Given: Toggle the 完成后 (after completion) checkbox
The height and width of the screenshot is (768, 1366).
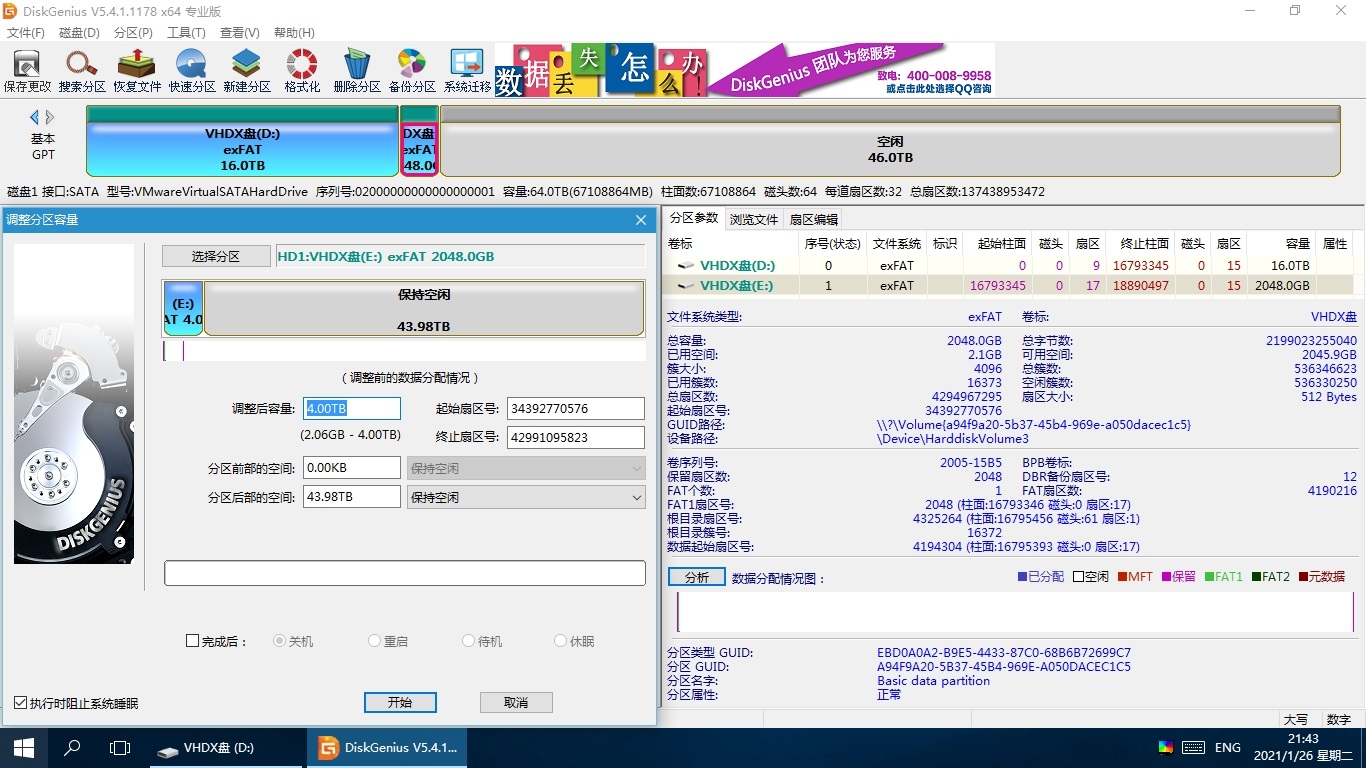Looking at the screenshot, I should pos(193,641).
